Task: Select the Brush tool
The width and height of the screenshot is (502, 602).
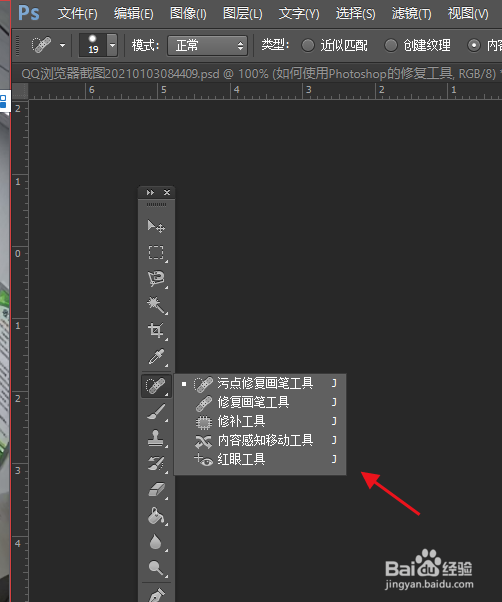Action: [x=156, y=412]
